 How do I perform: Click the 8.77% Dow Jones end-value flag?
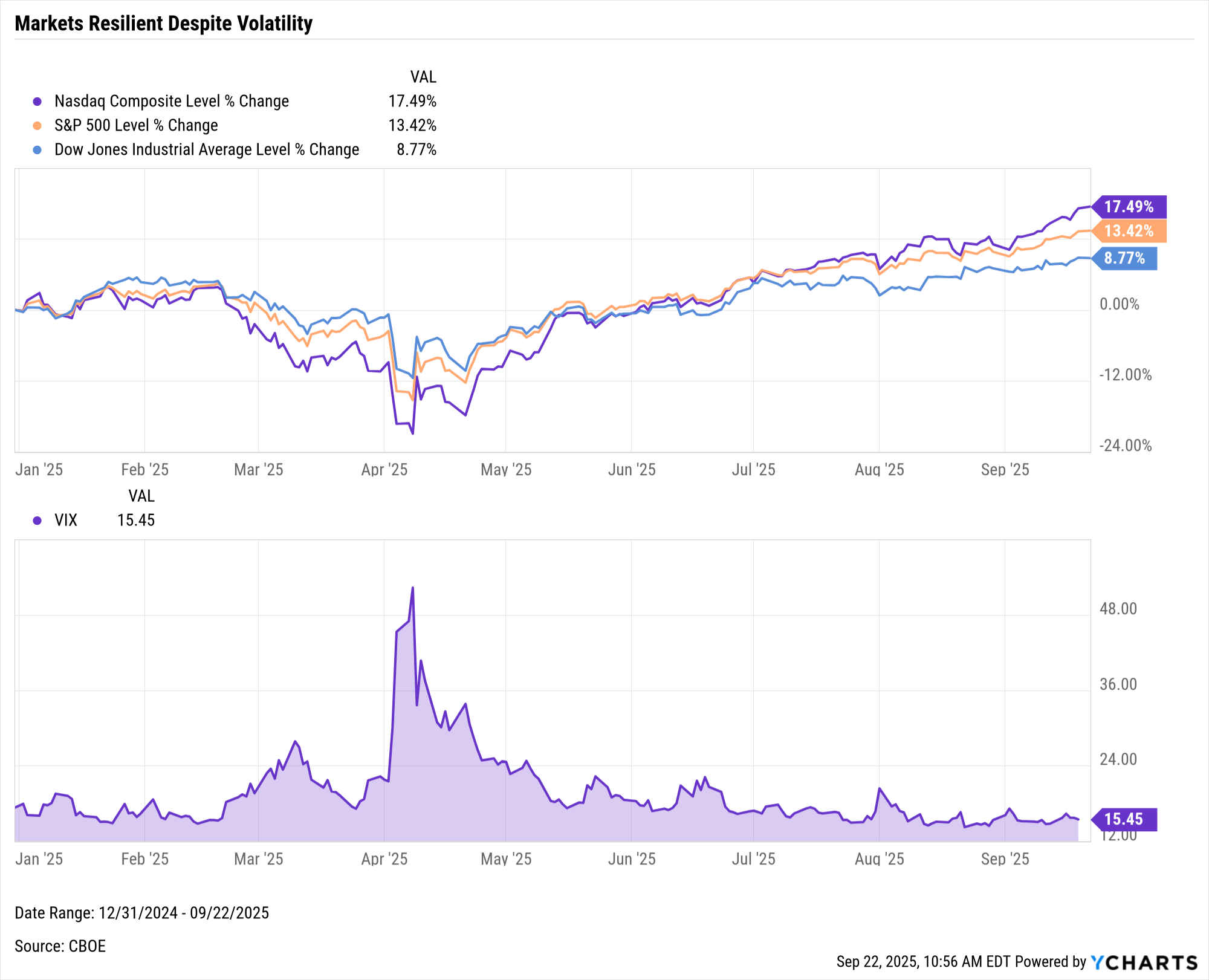click(1125, 258)
